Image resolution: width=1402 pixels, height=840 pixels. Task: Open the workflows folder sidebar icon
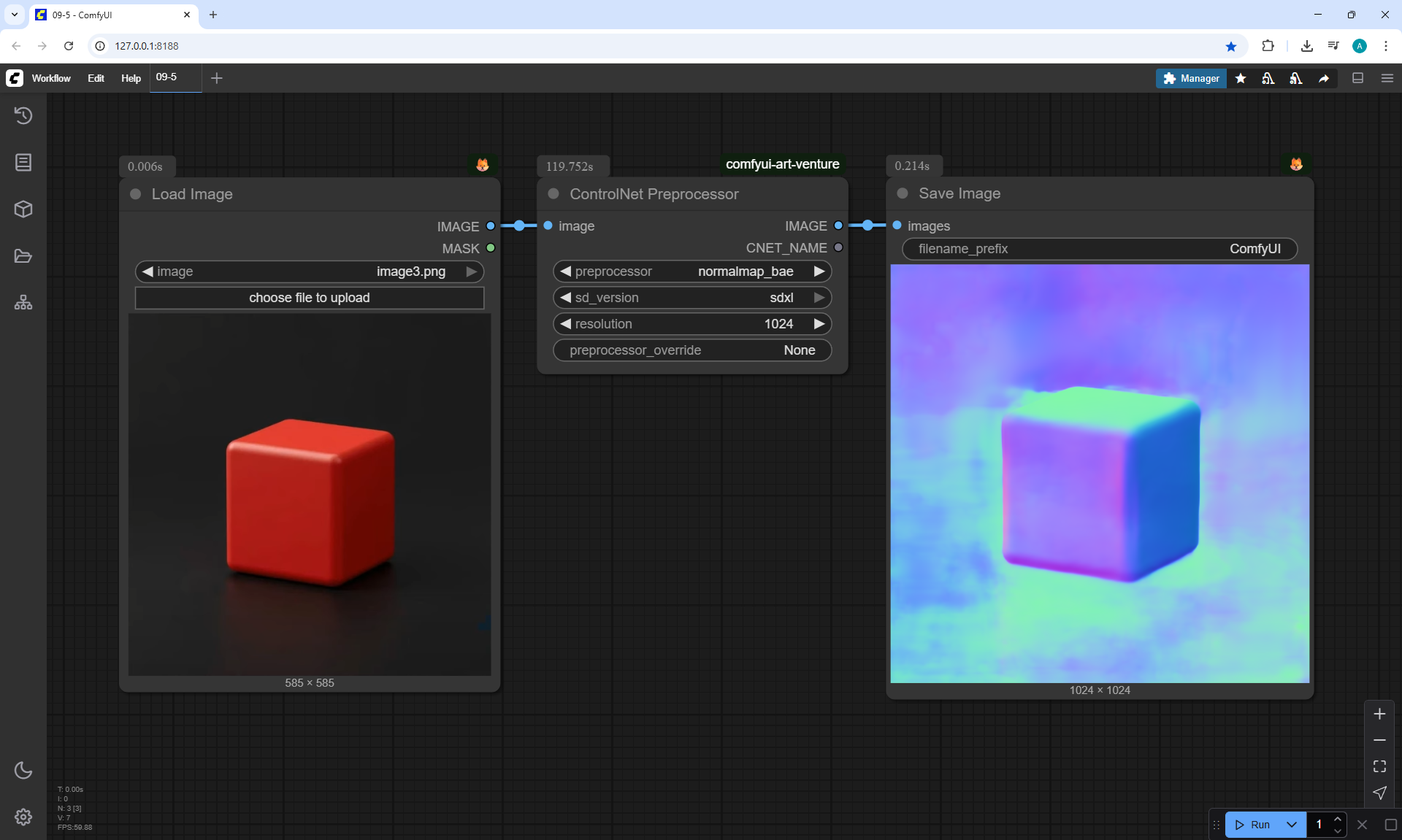point(23,256)
